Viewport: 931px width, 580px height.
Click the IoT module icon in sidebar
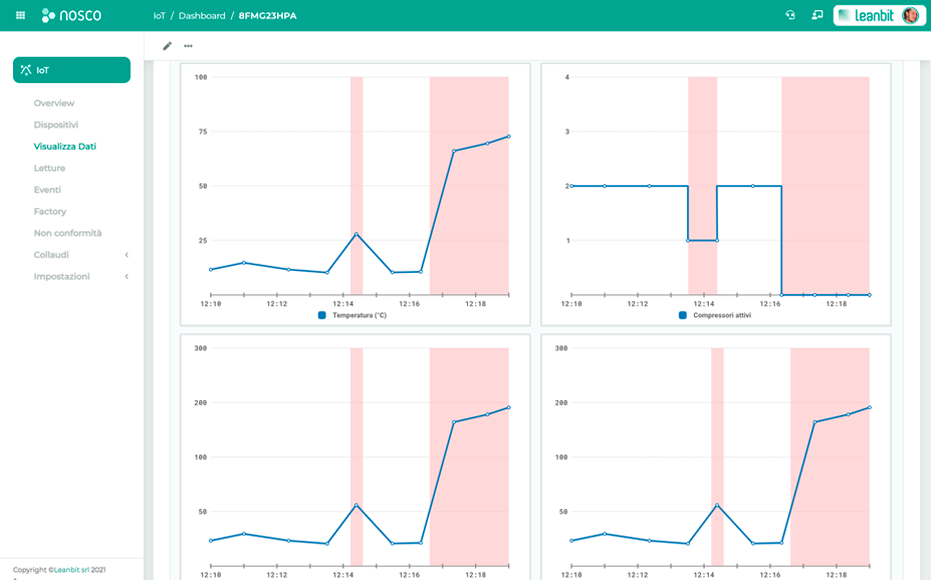[26, 70]
